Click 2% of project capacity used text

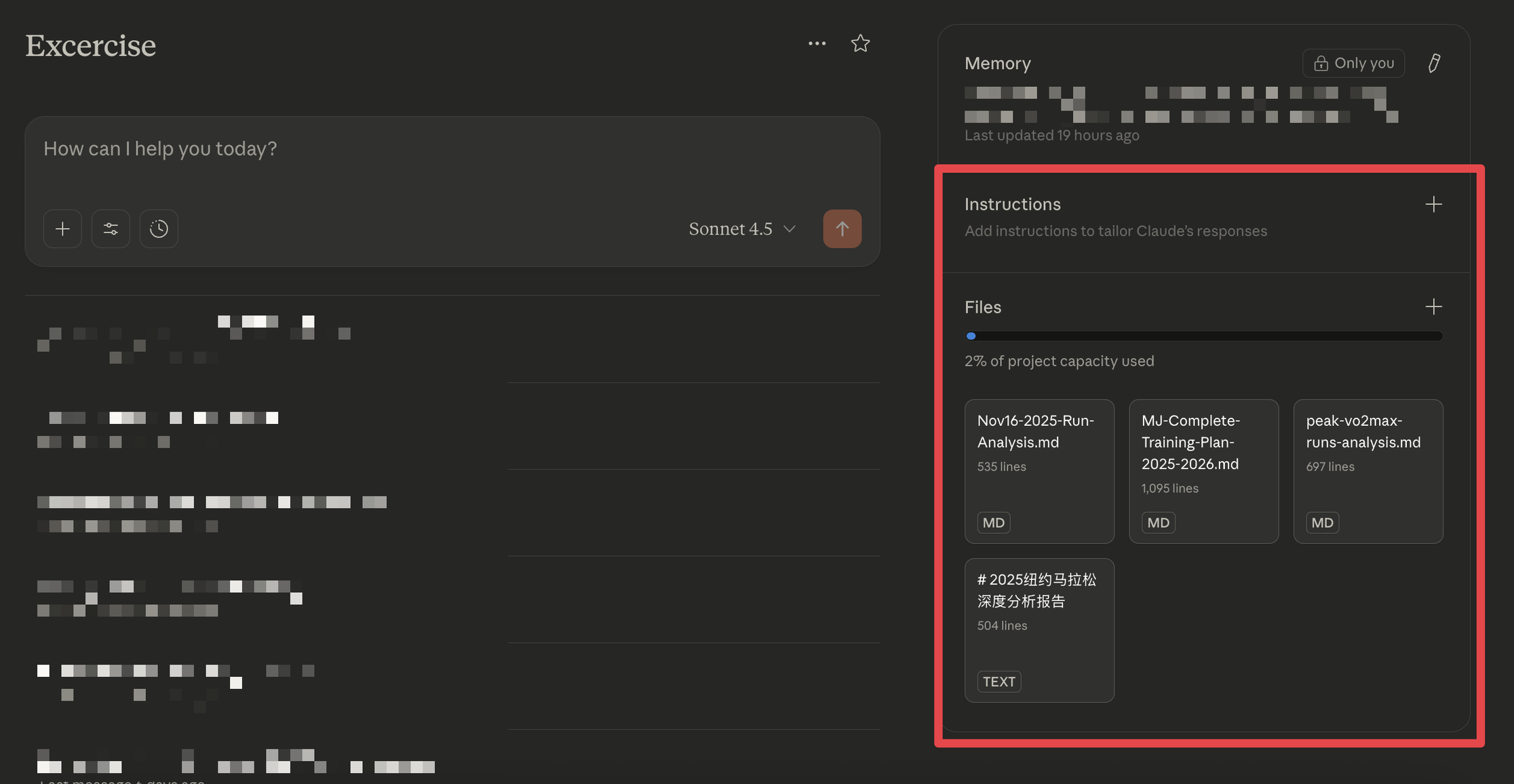tap(1059, 361)
